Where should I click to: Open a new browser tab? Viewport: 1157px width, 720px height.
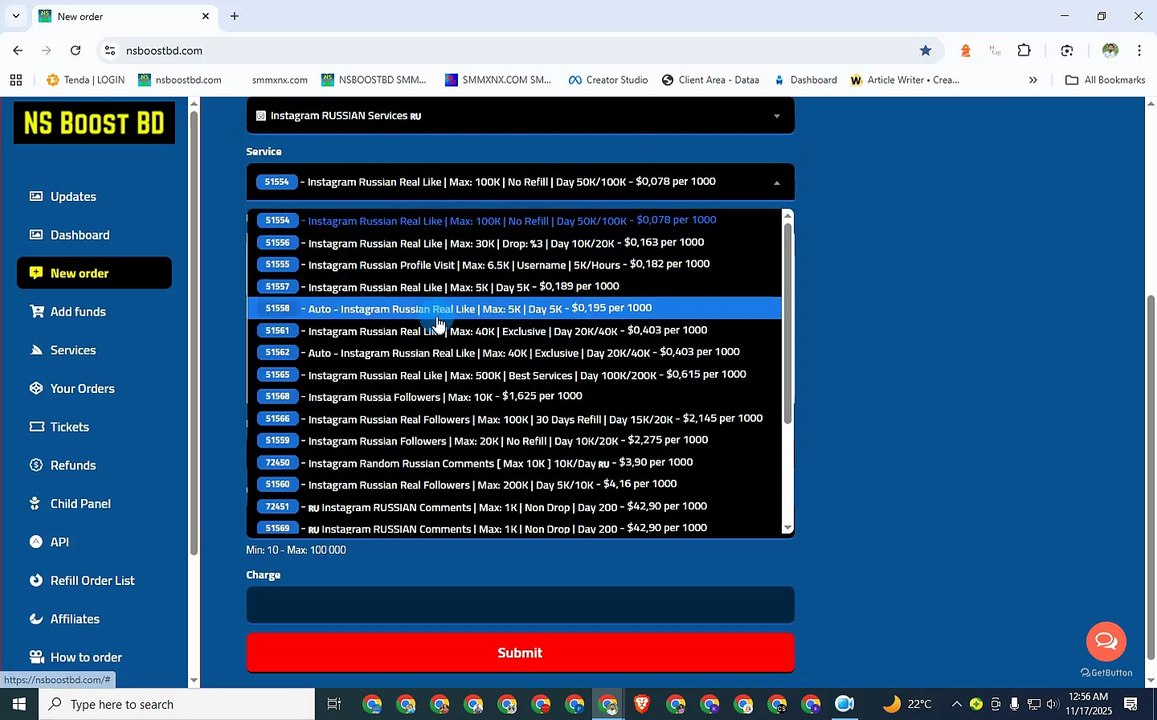click(234, 16)
